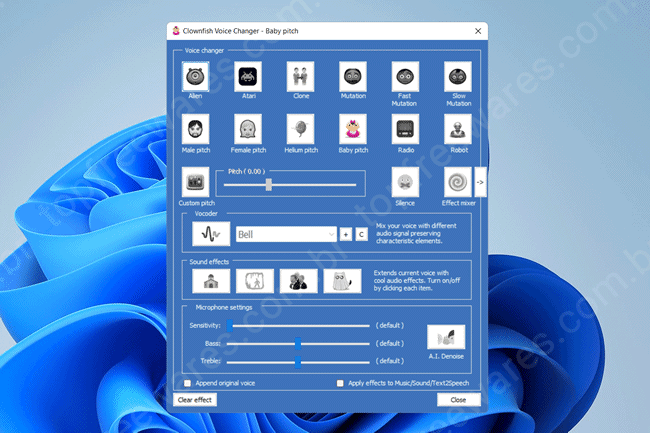Viewport: 650px width, 433px height.
Task: Click the Bass slider handle
Action: pyautogui.click(x=298, y=343)
